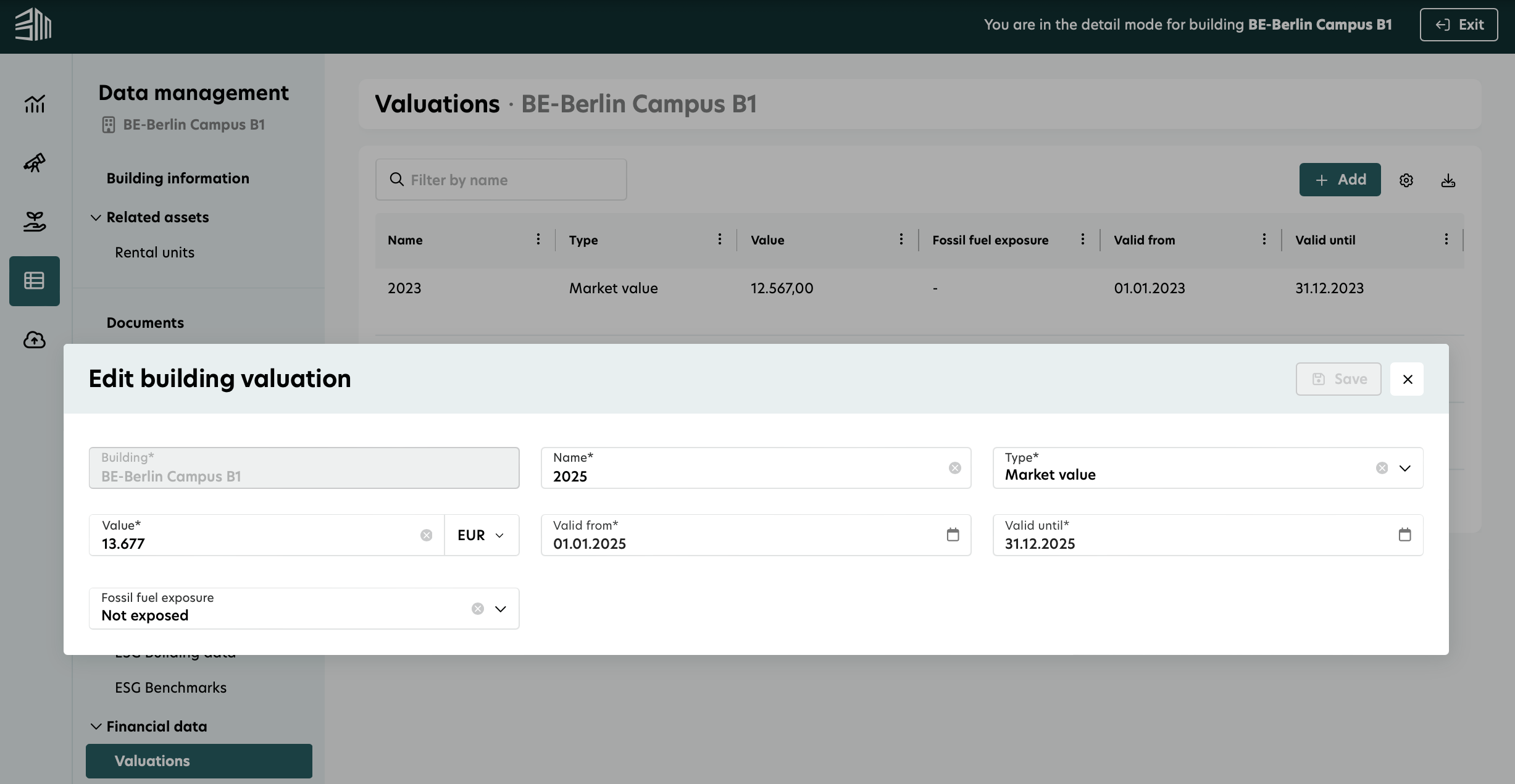Click the download export icon
Image resolution: width=1515 pixels, height=784 pixels.
1448,180
